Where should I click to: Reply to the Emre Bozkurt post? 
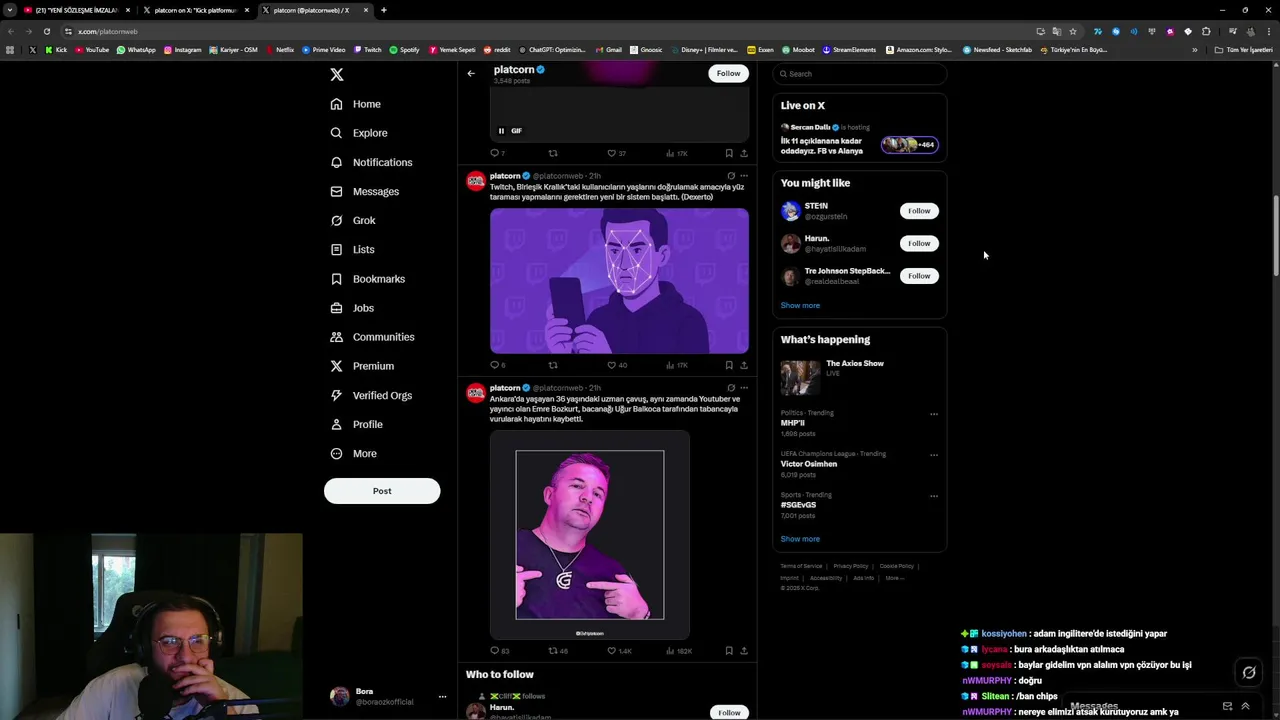pyautogui.click(x=499, y=651)
